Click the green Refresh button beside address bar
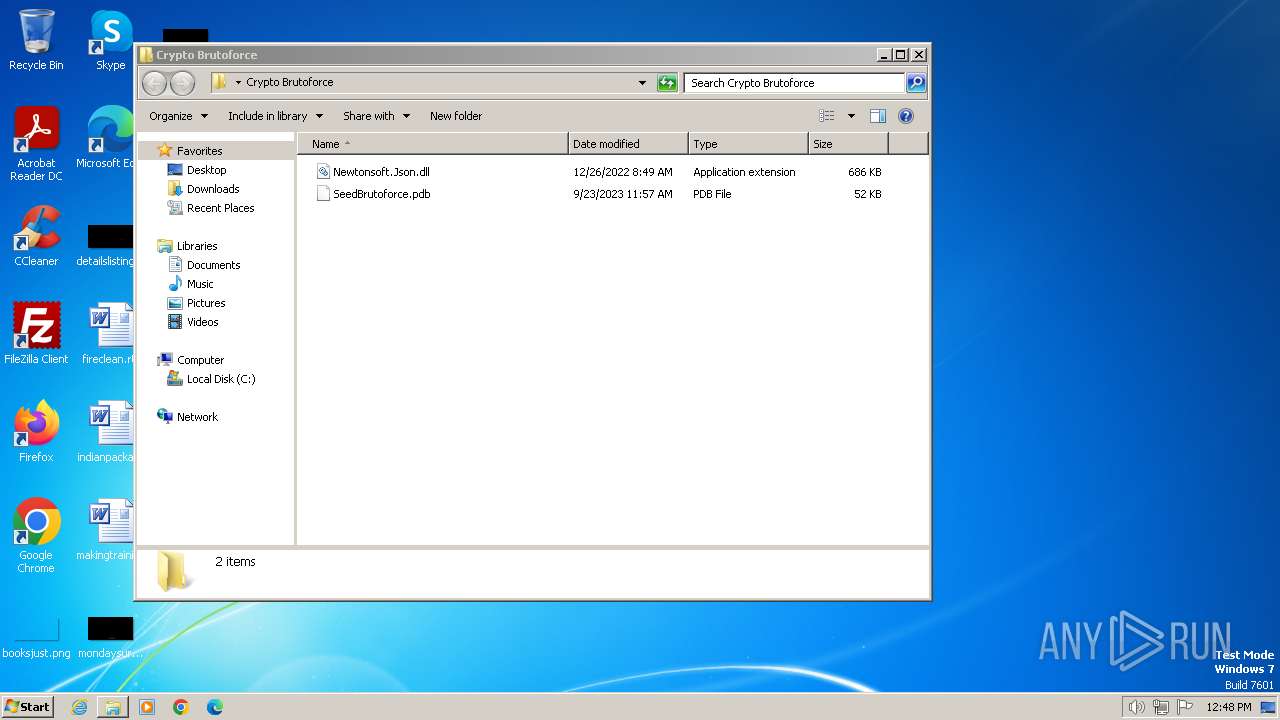The width and height of the screenshot is (1280, 720). click(x=667, y=83)
